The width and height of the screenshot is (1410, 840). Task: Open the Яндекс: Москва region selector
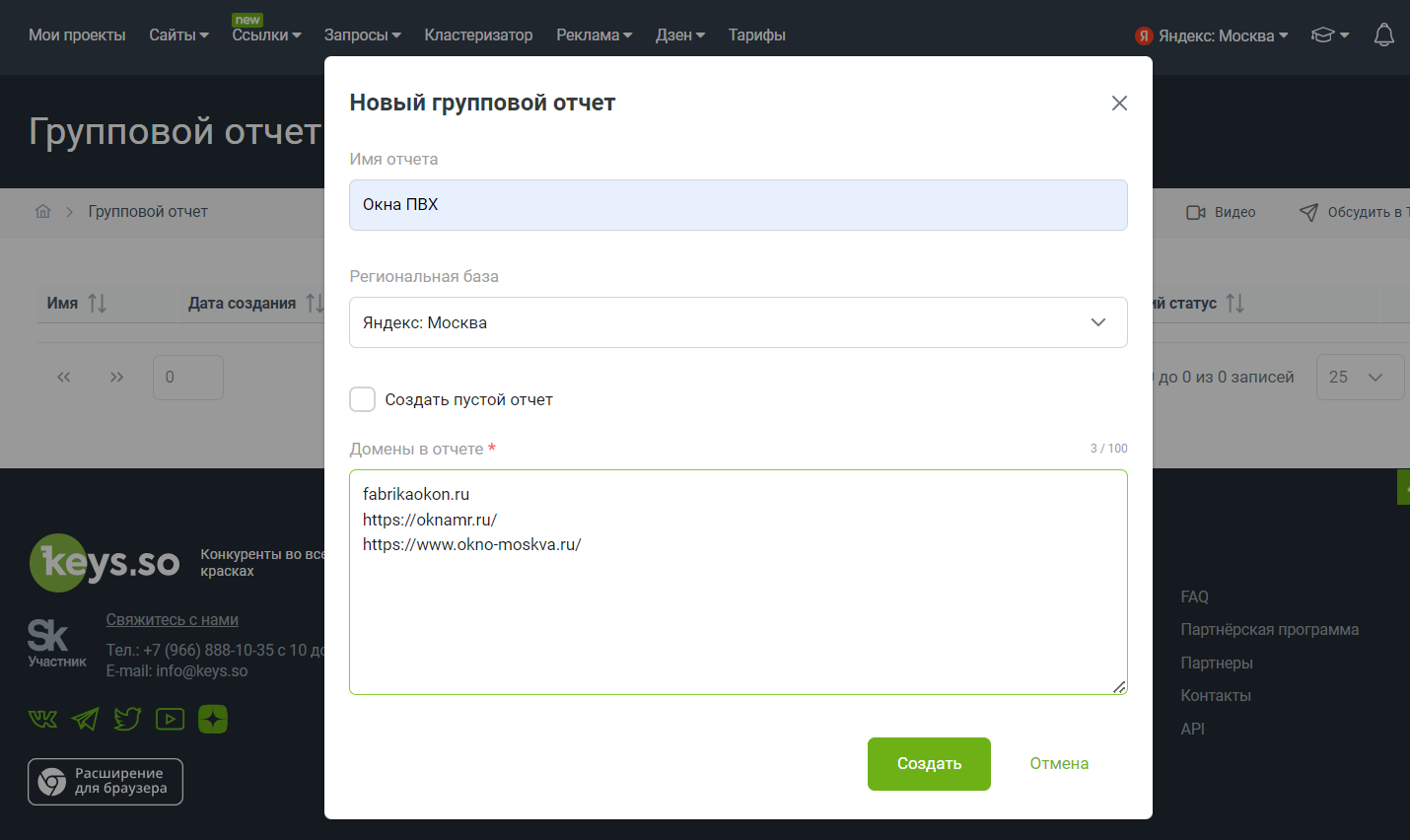[1213, 35]
